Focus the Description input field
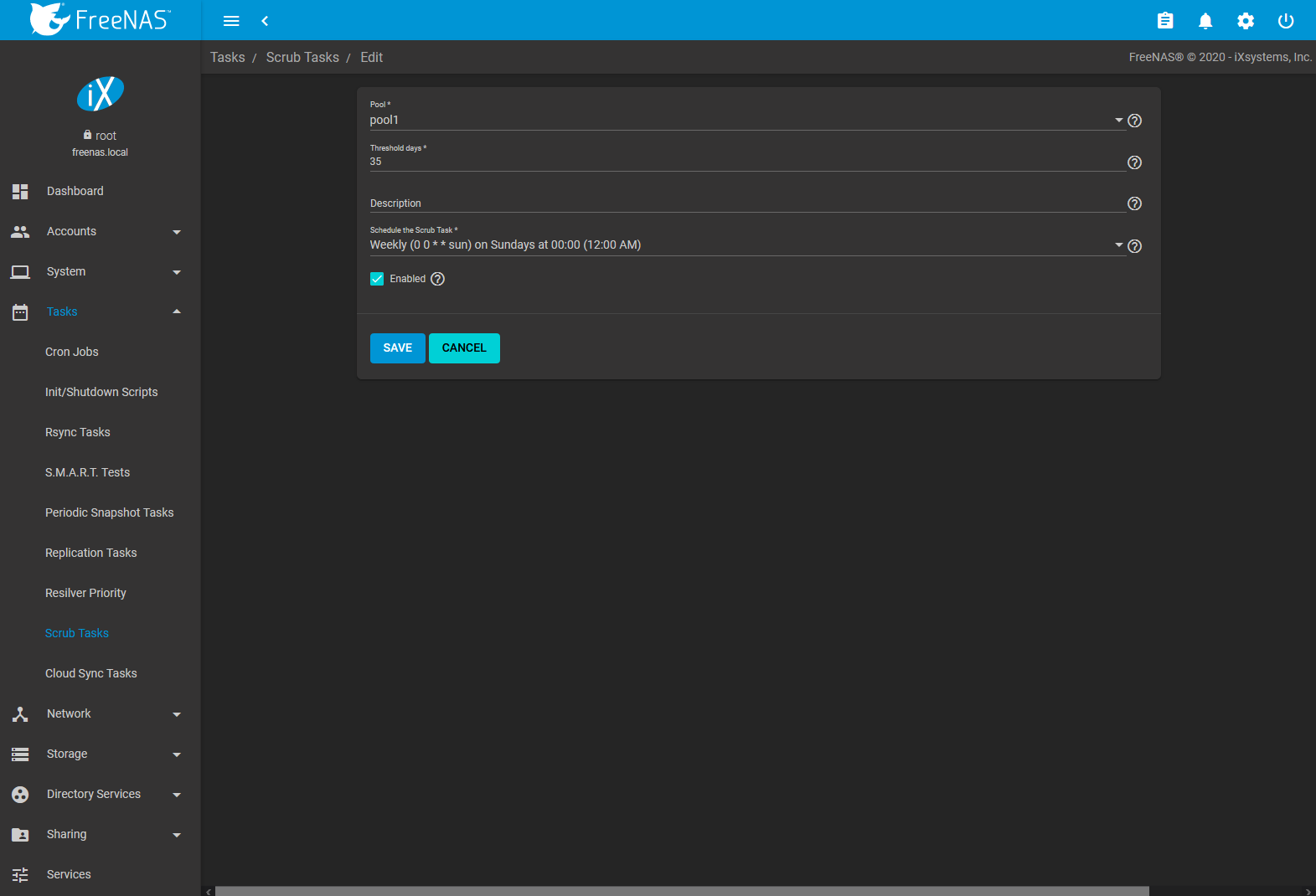This screenshot has width=1316, height=896. tap(747, 203)
